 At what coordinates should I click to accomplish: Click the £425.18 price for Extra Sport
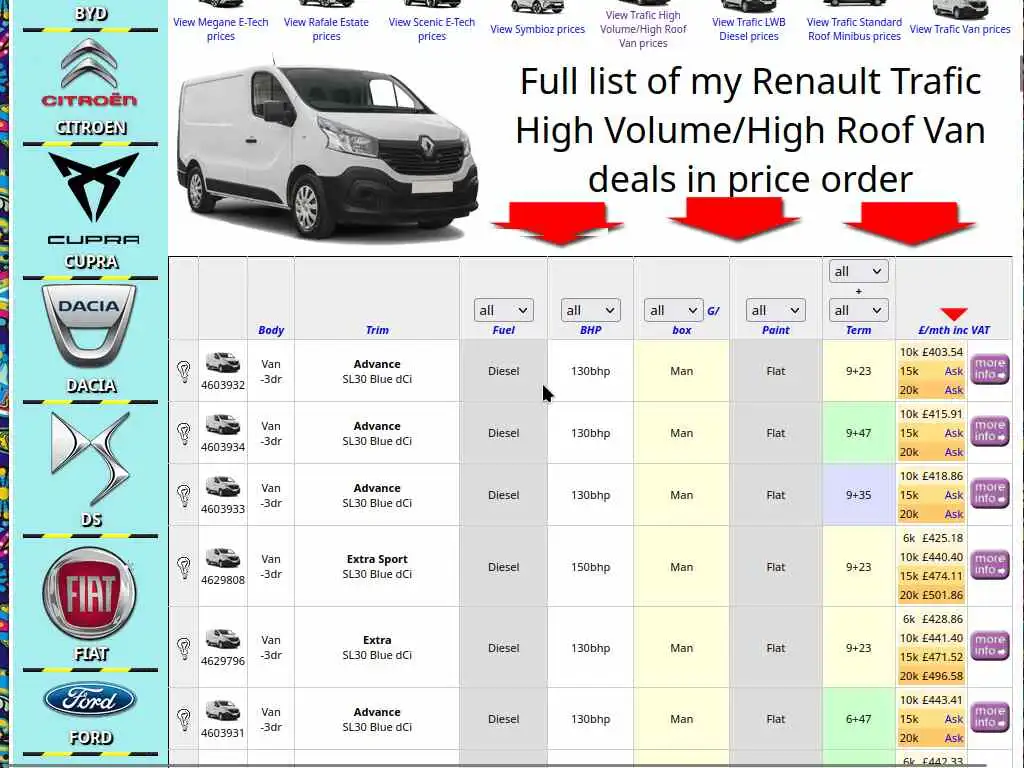[x=942, y=538]
